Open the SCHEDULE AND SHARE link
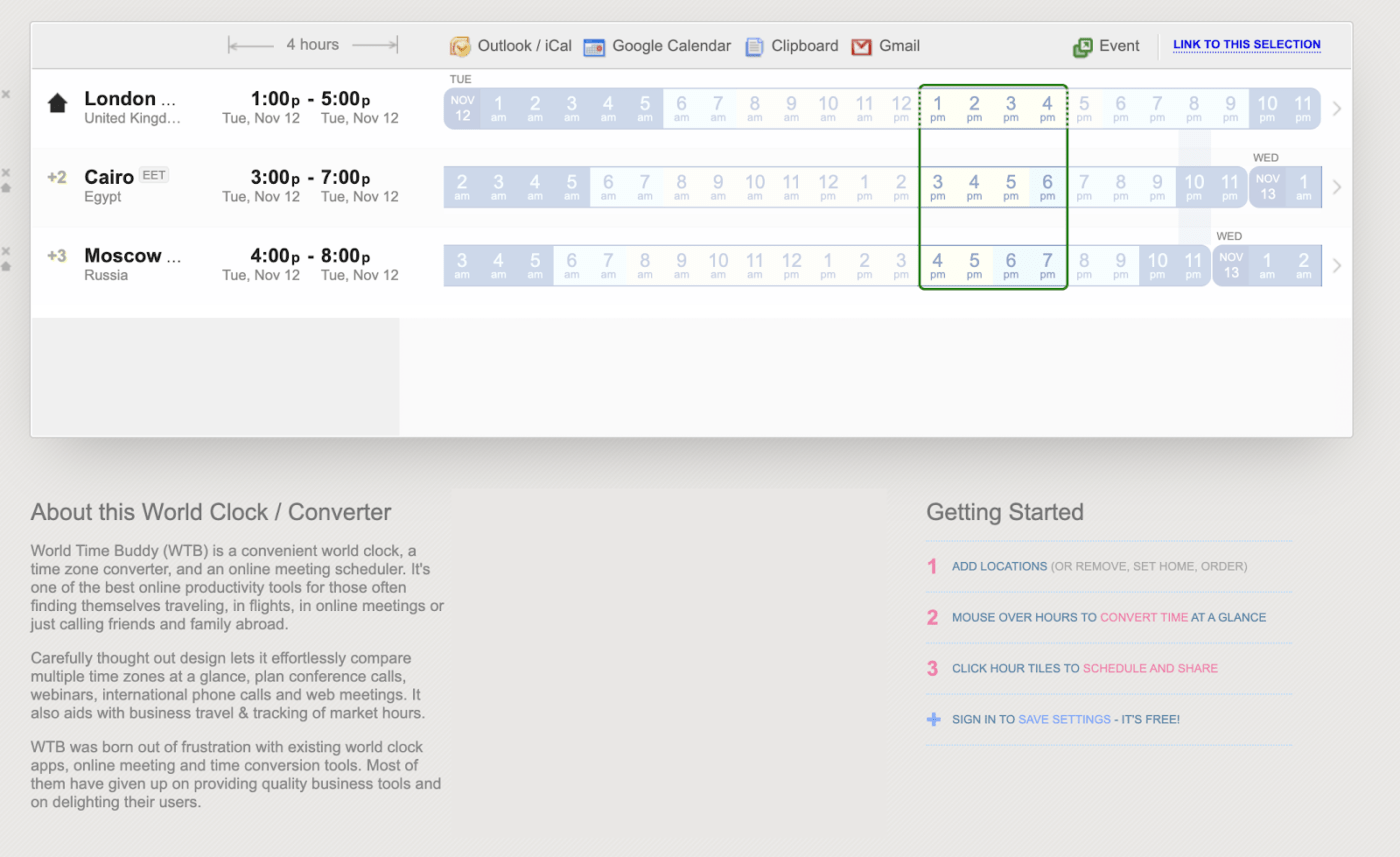This screenshot has width=1400, height=857. [1150, 668]
